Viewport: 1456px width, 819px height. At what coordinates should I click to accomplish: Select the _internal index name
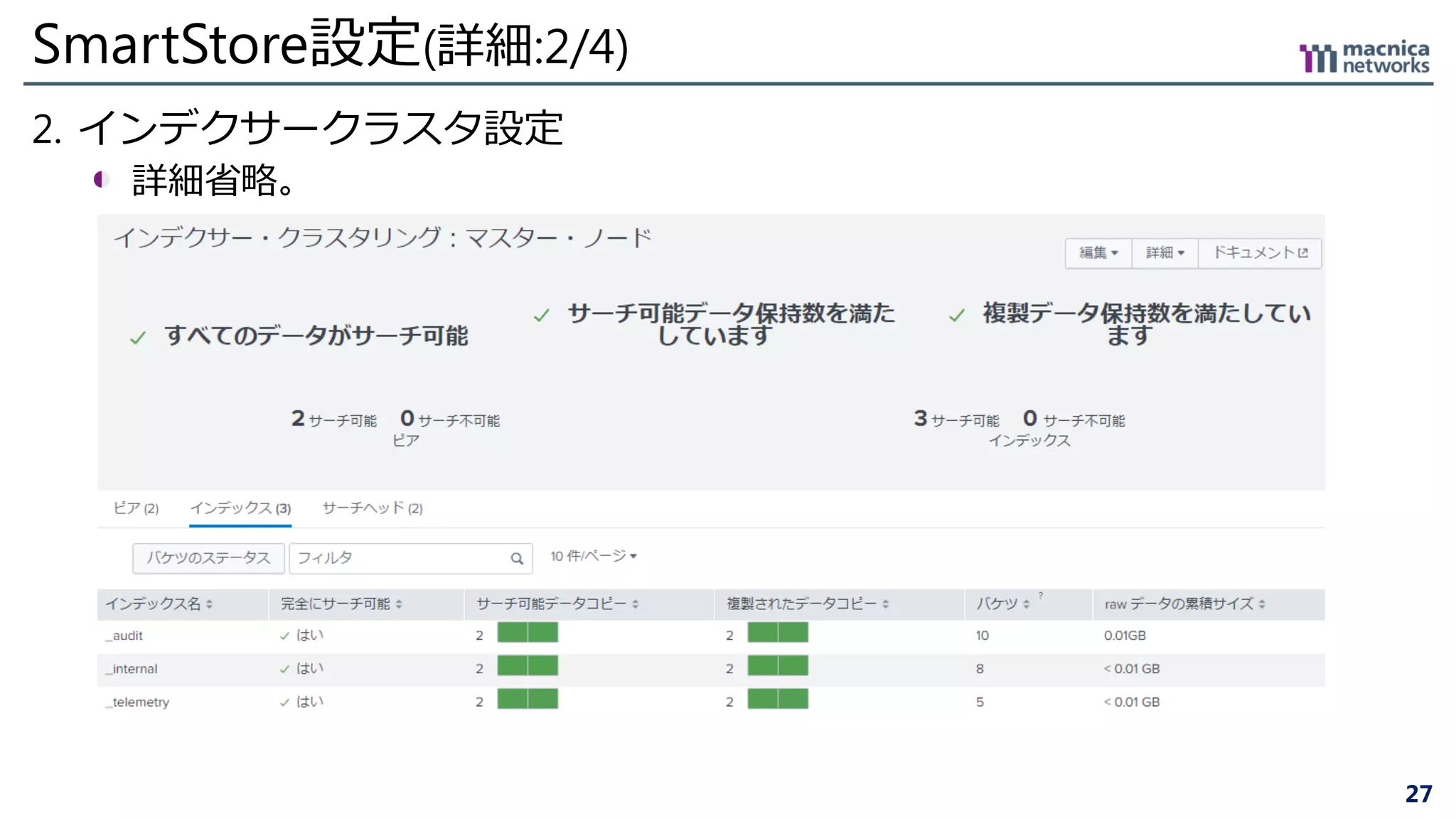click(x=132, y=669)
